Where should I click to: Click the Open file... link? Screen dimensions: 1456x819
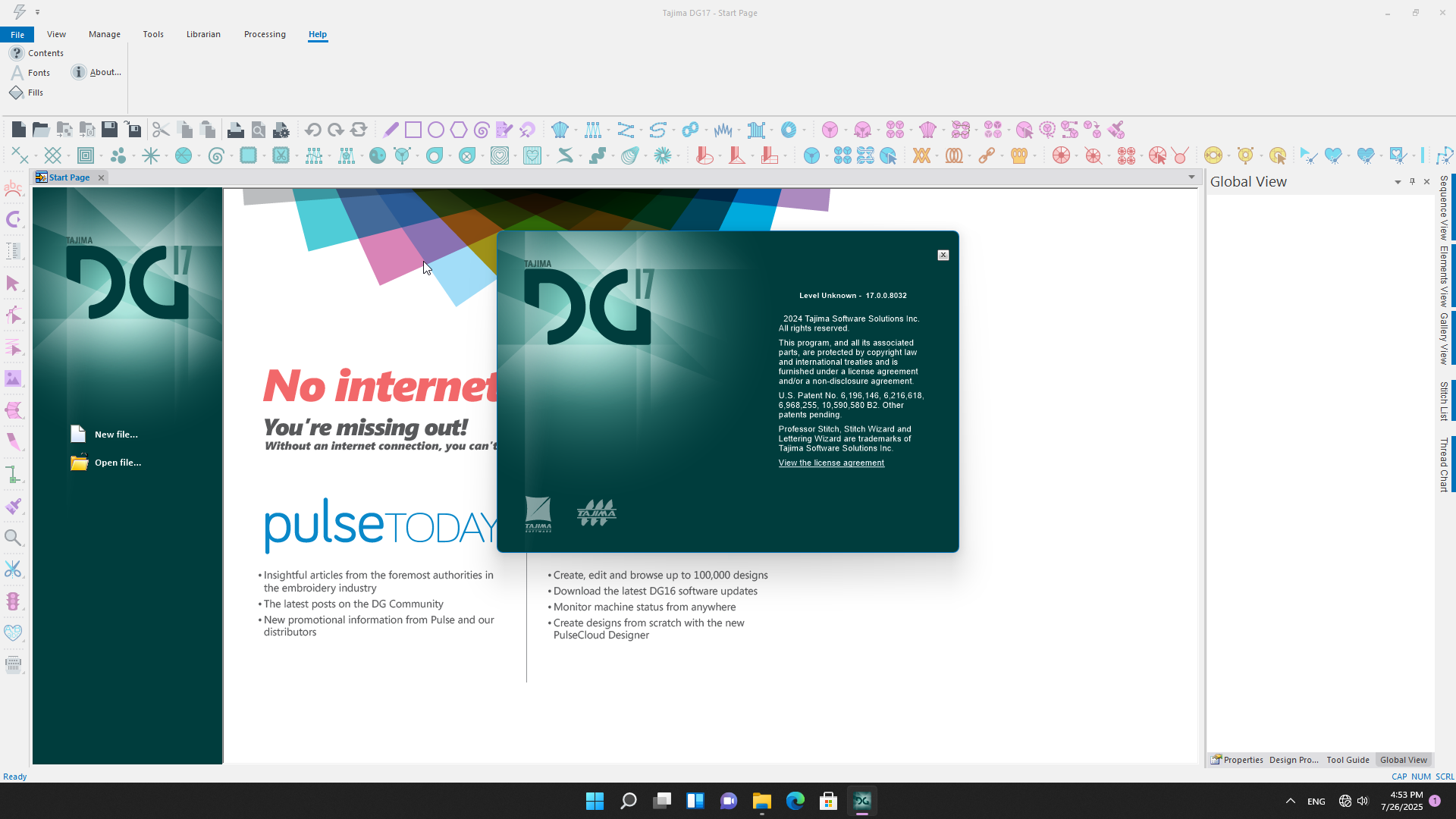pos(118,463)
